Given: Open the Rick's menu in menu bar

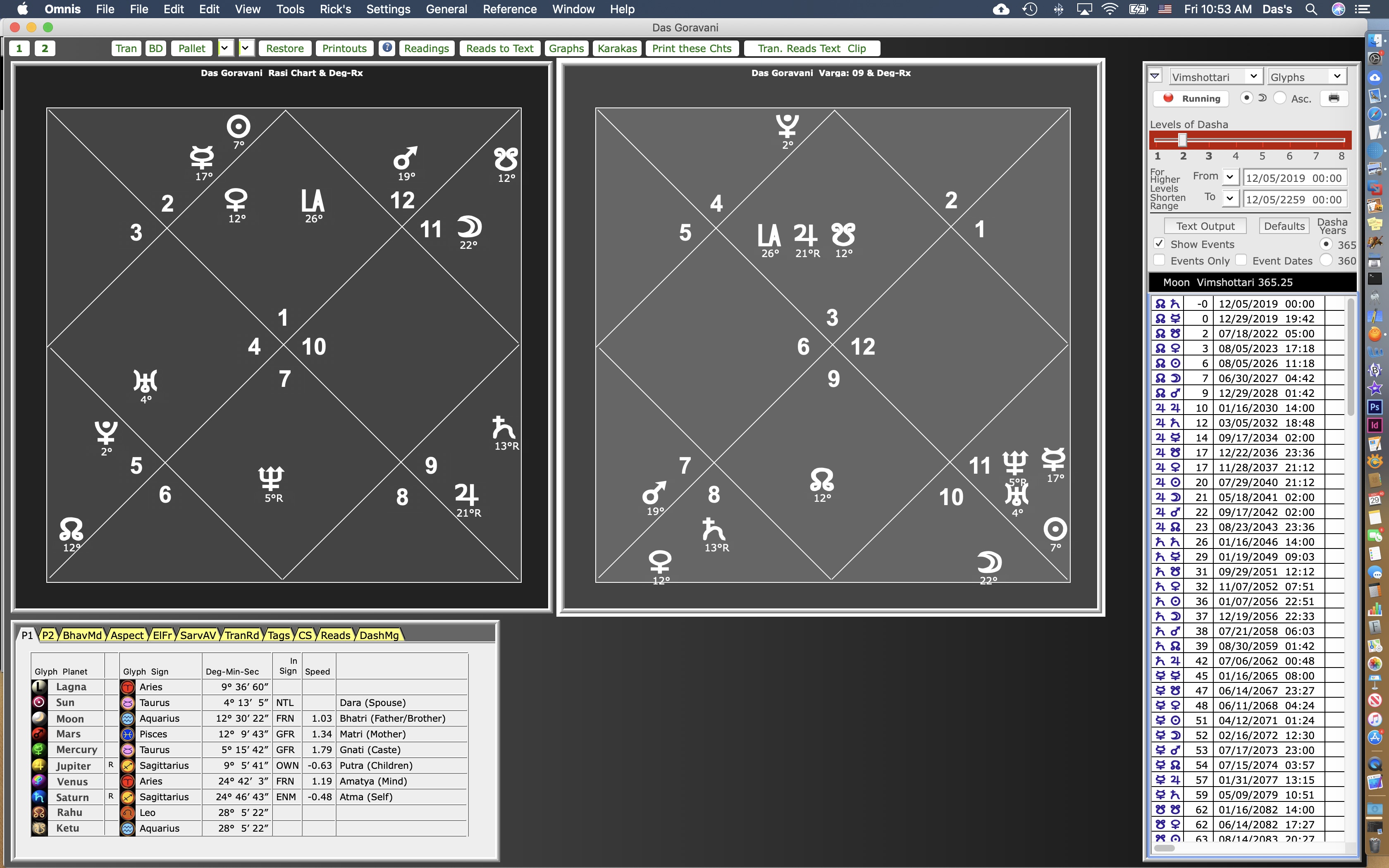Looking at the screenshot, I should point(335,9).
